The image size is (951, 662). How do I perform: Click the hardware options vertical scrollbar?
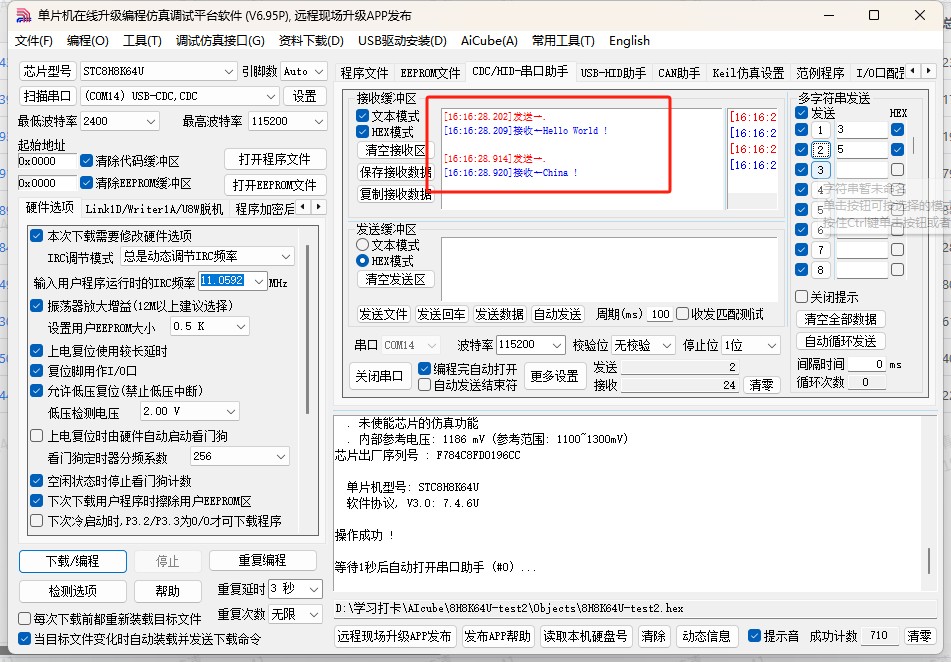pyautogui.click(x=307, y=330)
